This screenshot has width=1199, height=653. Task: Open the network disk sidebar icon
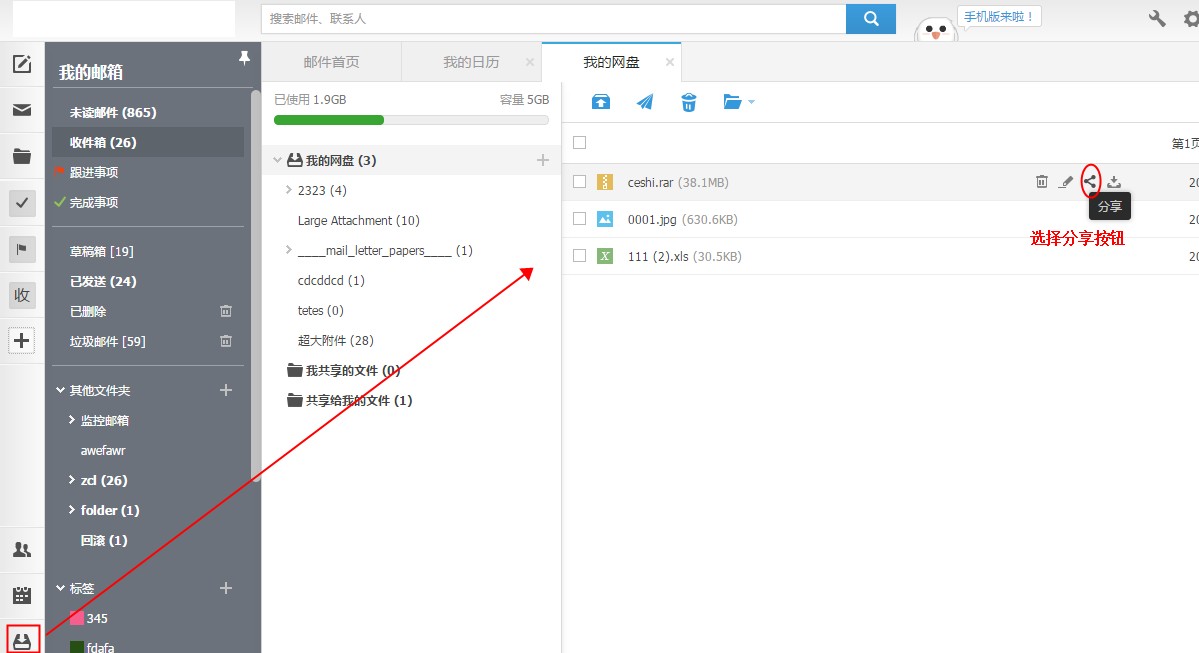22,640
